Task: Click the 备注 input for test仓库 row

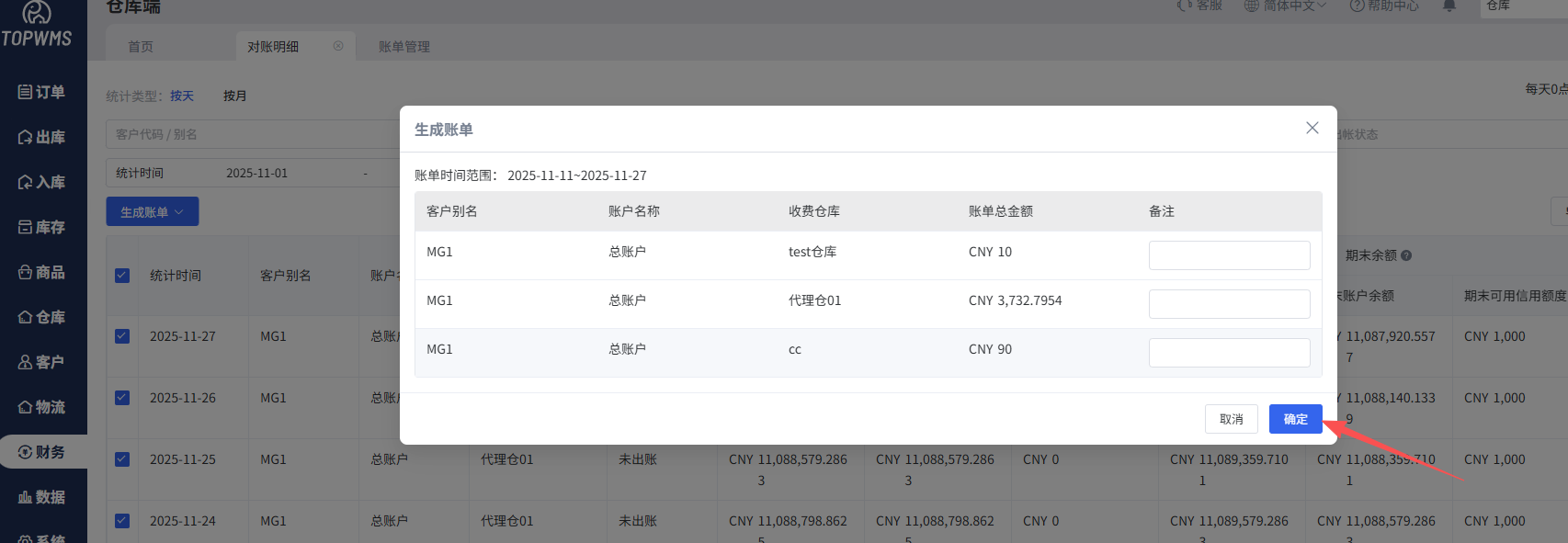Action: 1229,255
